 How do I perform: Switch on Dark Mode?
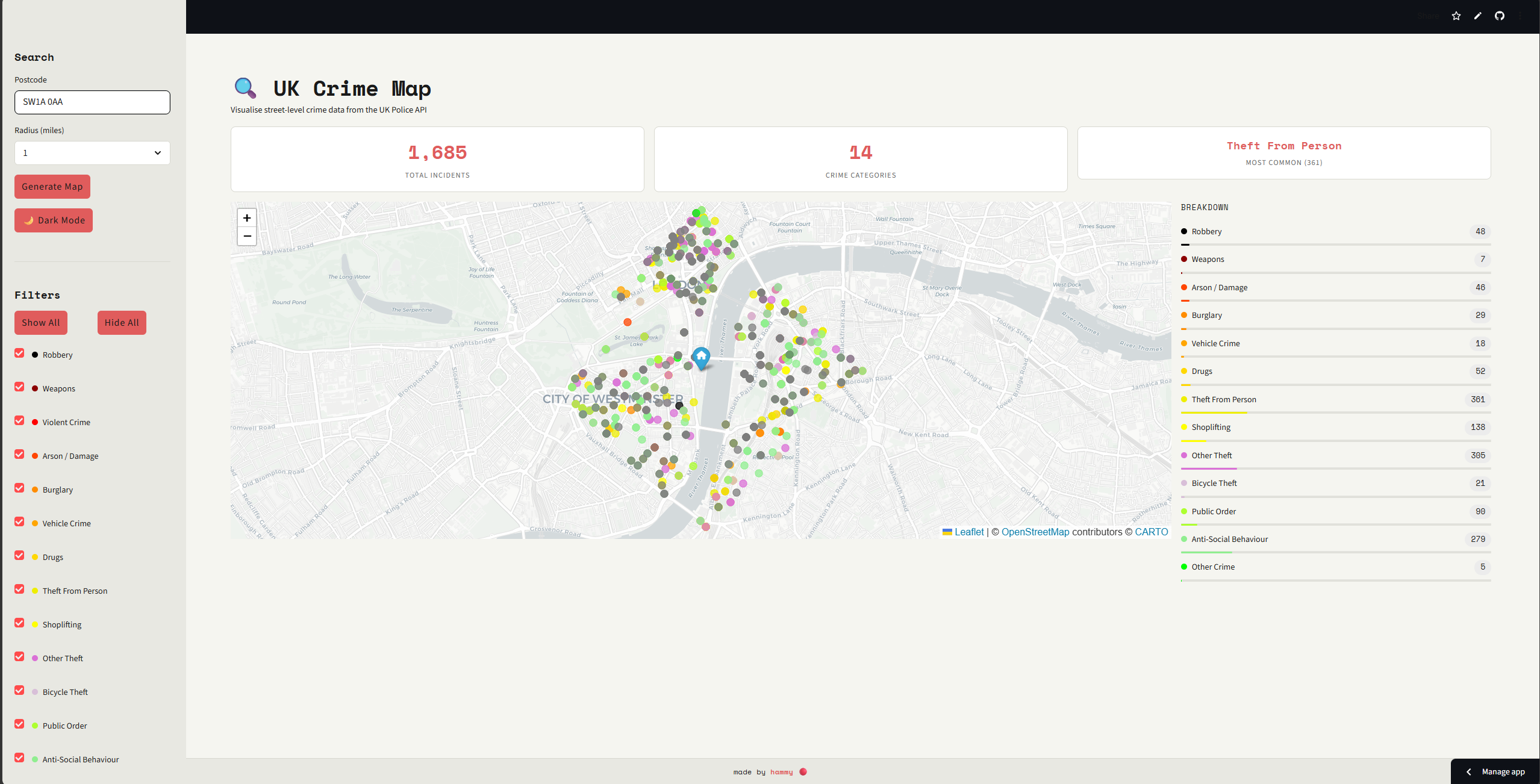pyautogui.click(x=54, y=220)
